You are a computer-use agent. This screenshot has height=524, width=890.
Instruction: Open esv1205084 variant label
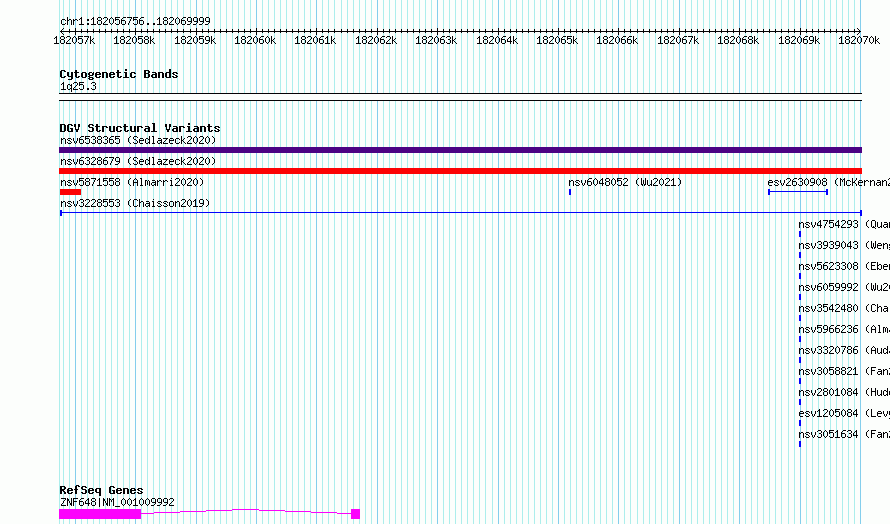click(844, 413)
